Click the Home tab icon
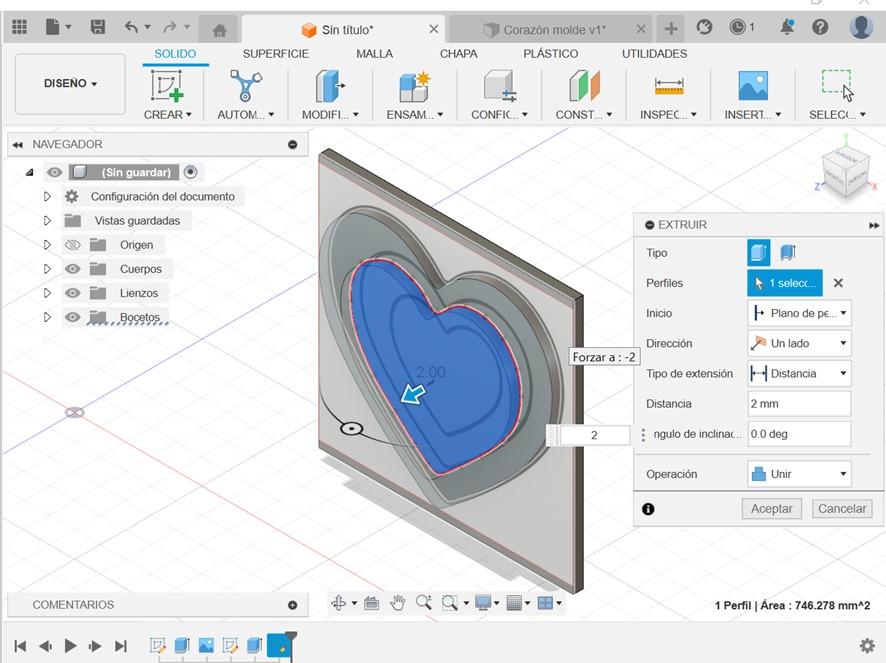 (220, 29)
